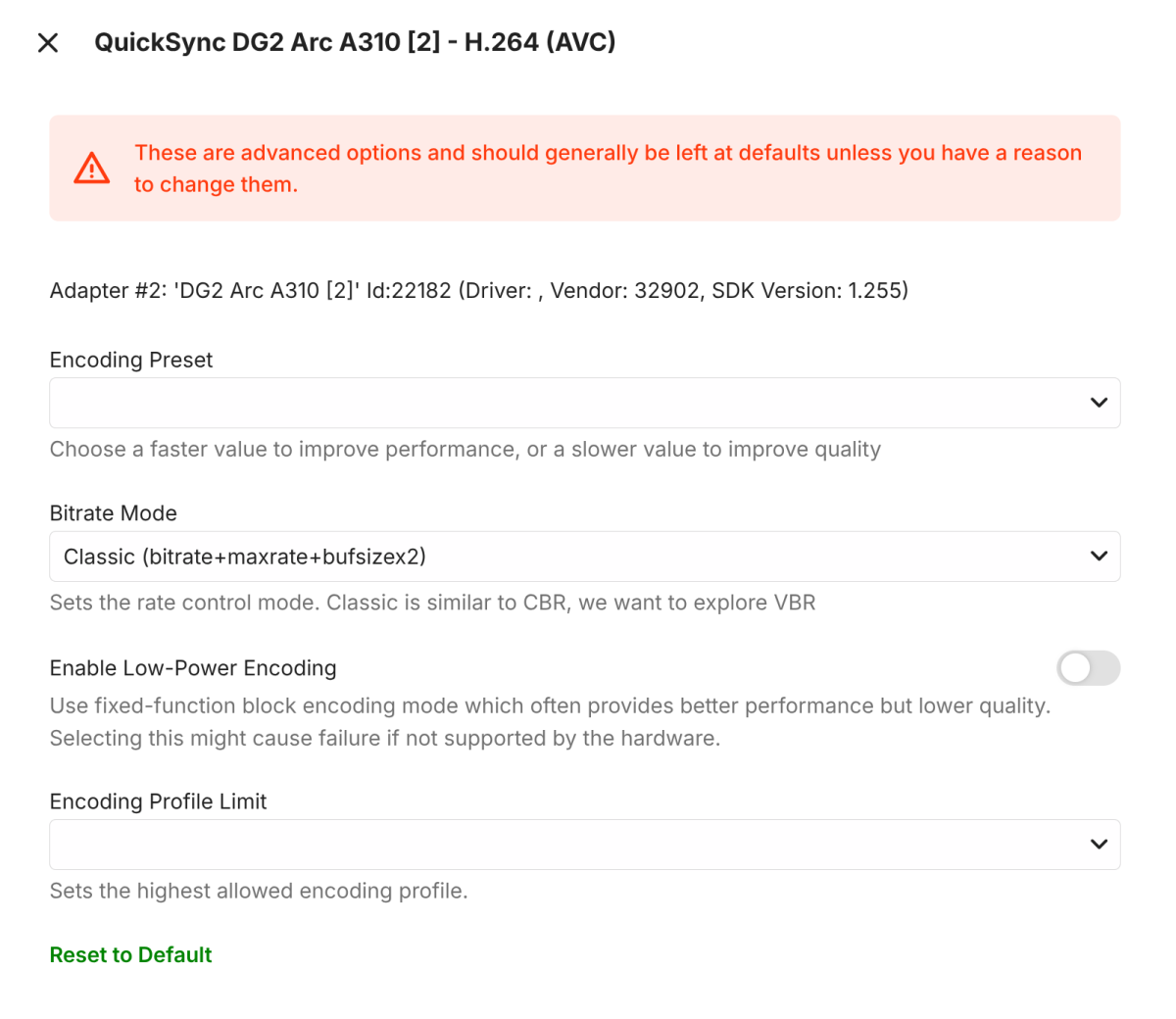Click inside the empty Encoding Profile Limit field
This screenshot has width=1176, height=1019.
tap(568, 845)
